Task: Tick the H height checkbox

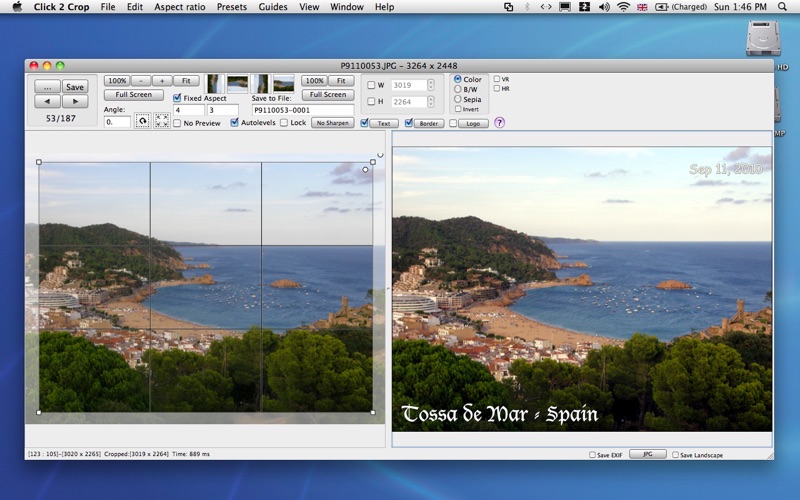Action: [371, 102]
